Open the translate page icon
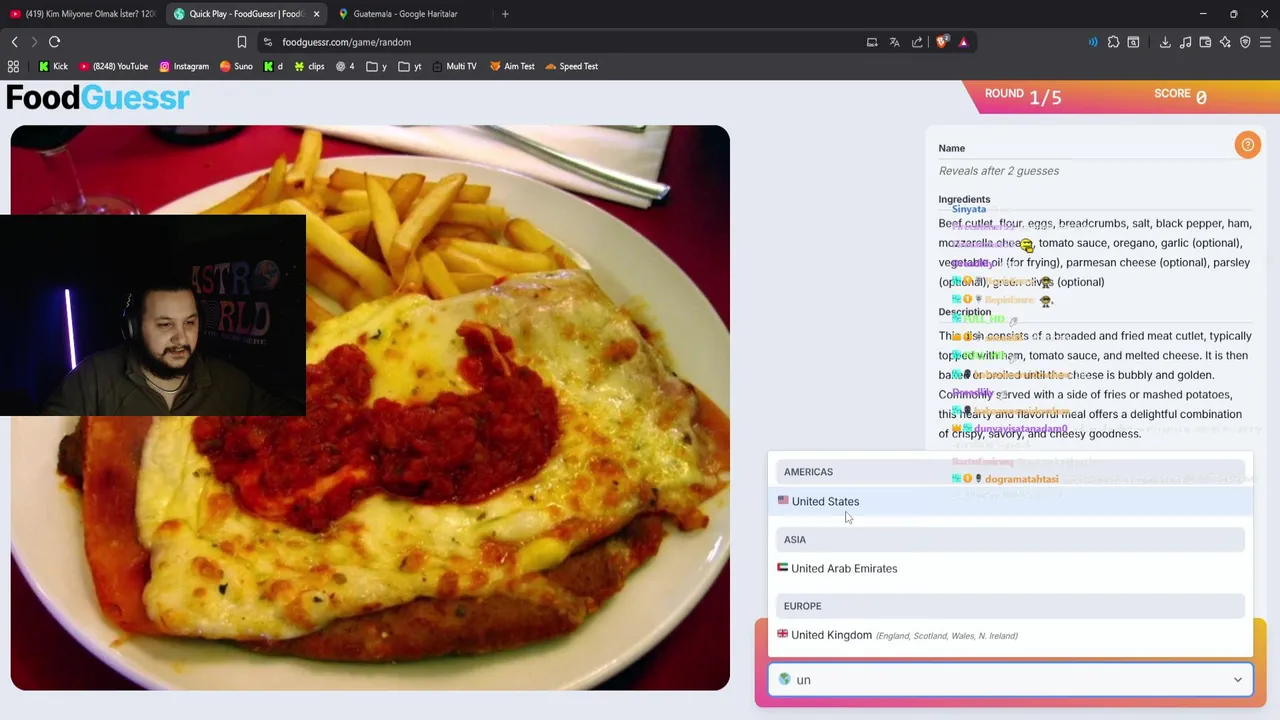Viewport: 1280px width, 720px height. click(x=894, y=42)
